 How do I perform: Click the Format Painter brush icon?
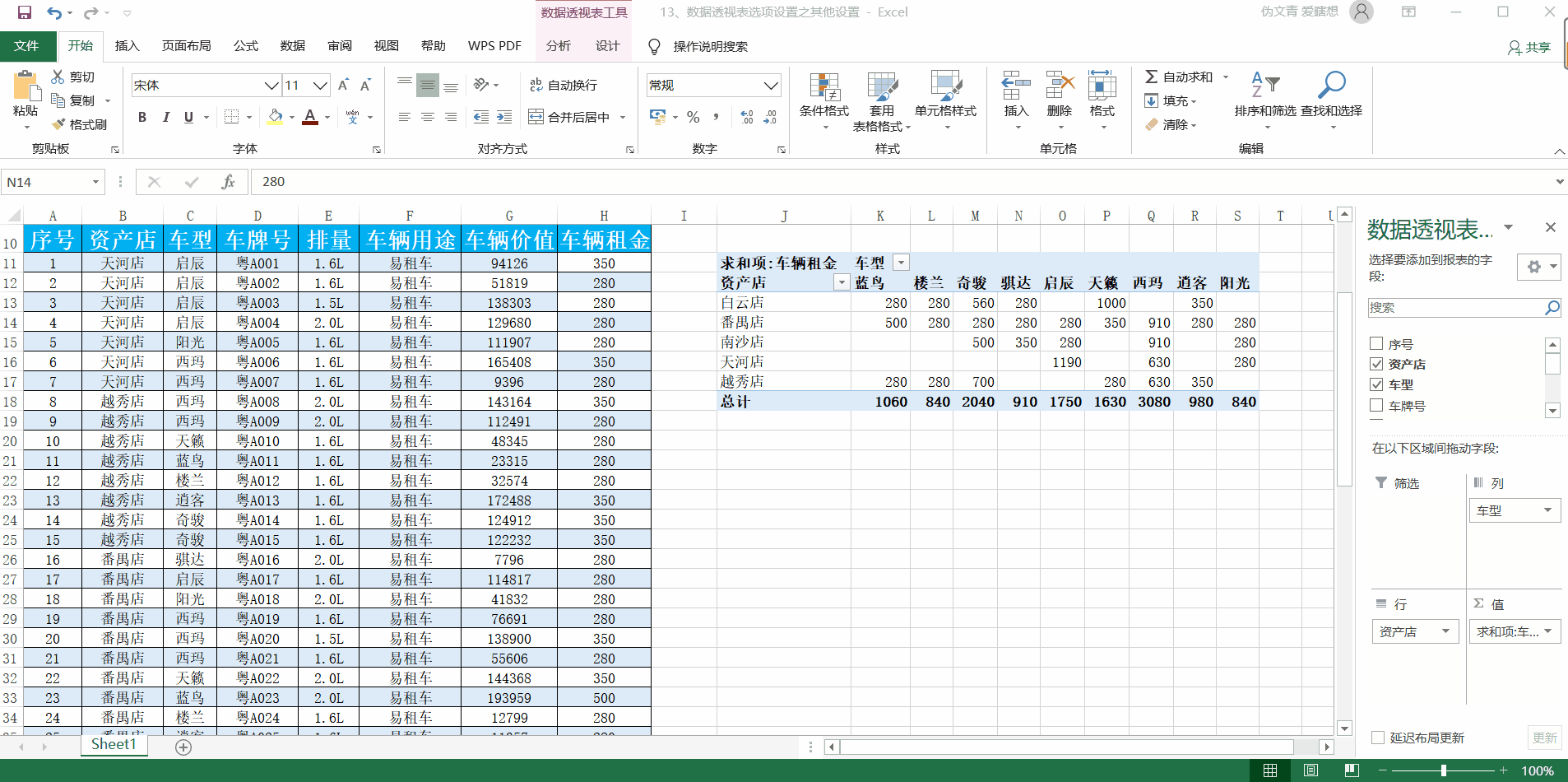[58, 124]
